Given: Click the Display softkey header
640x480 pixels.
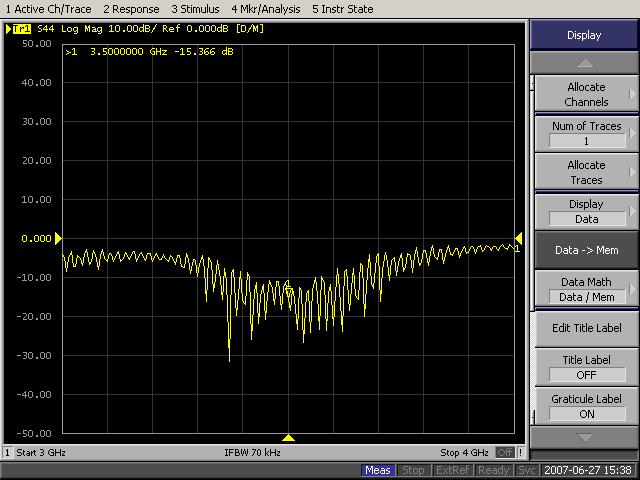Looking at the screenshot, I should 584,35.
